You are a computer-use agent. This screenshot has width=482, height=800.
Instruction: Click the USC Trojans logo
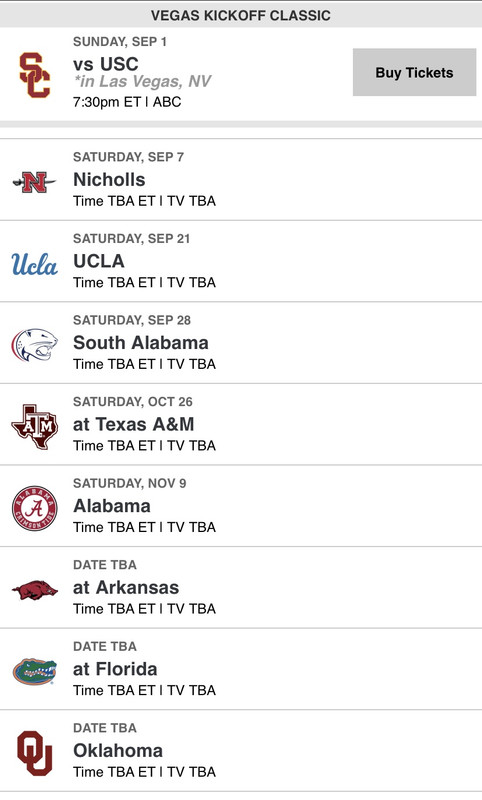35,75
